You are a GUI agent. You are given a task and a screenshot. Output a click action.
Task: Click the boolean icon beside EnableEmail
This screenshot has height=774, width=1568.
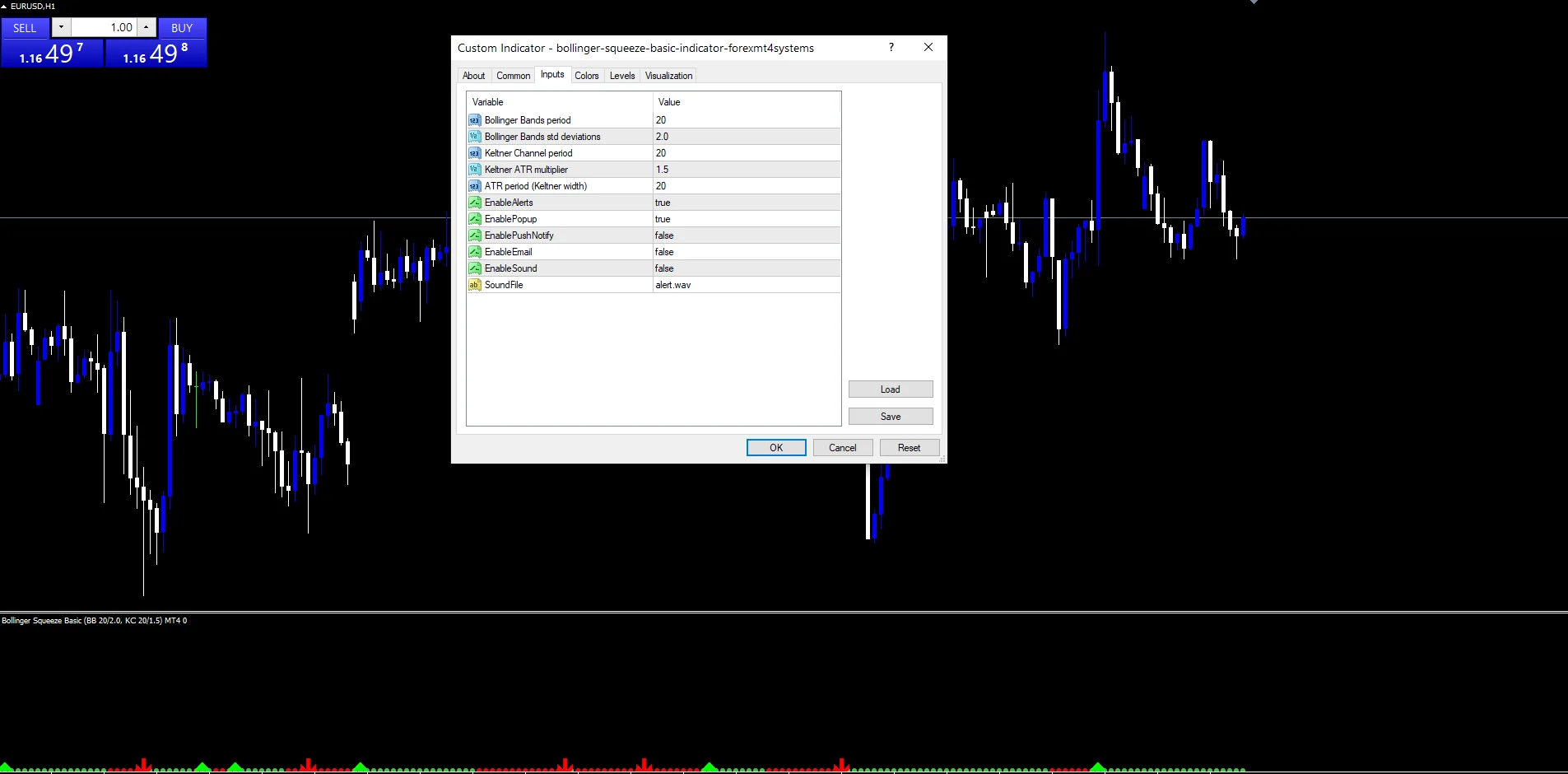tap(474, 252)
